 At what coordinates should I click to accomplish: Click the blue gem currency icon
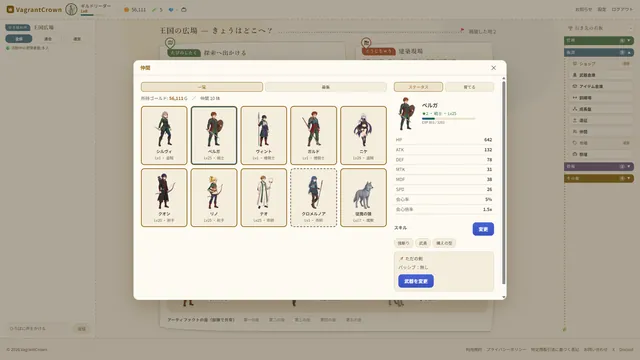[171, 9]
